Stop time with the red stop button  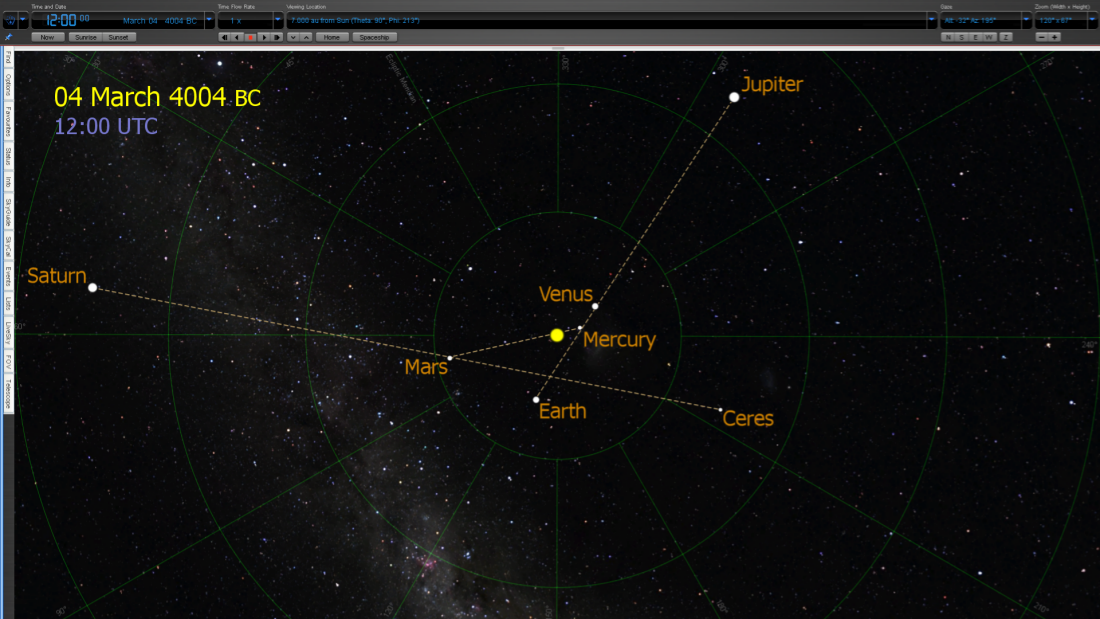click(x=250, y=37)
